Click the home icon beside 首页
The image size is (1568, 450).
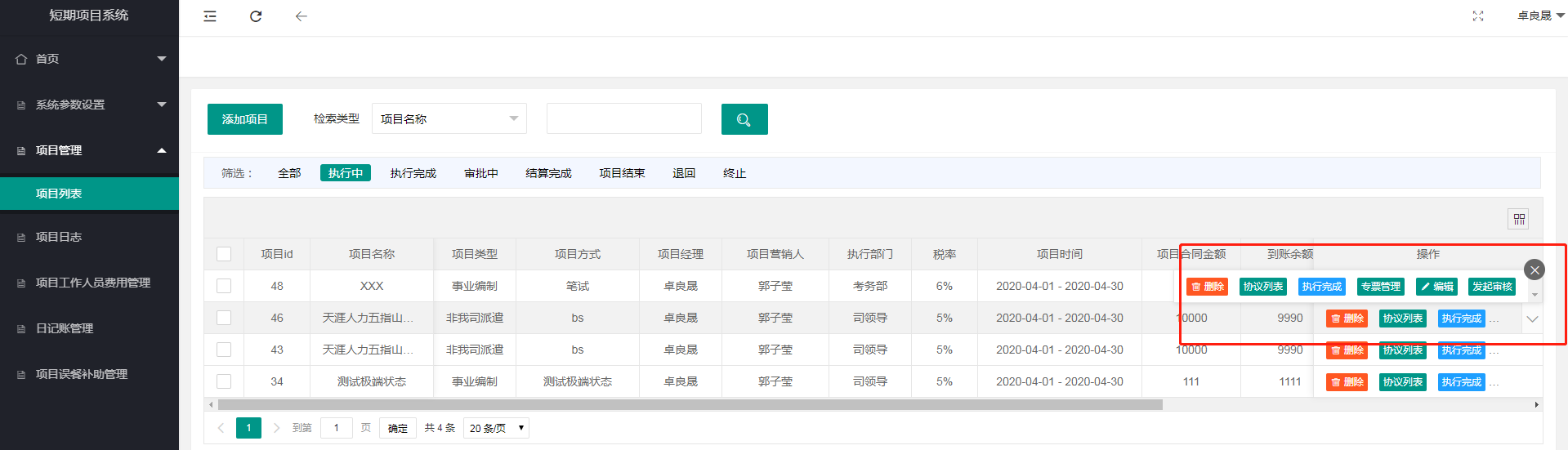point(21,59)
